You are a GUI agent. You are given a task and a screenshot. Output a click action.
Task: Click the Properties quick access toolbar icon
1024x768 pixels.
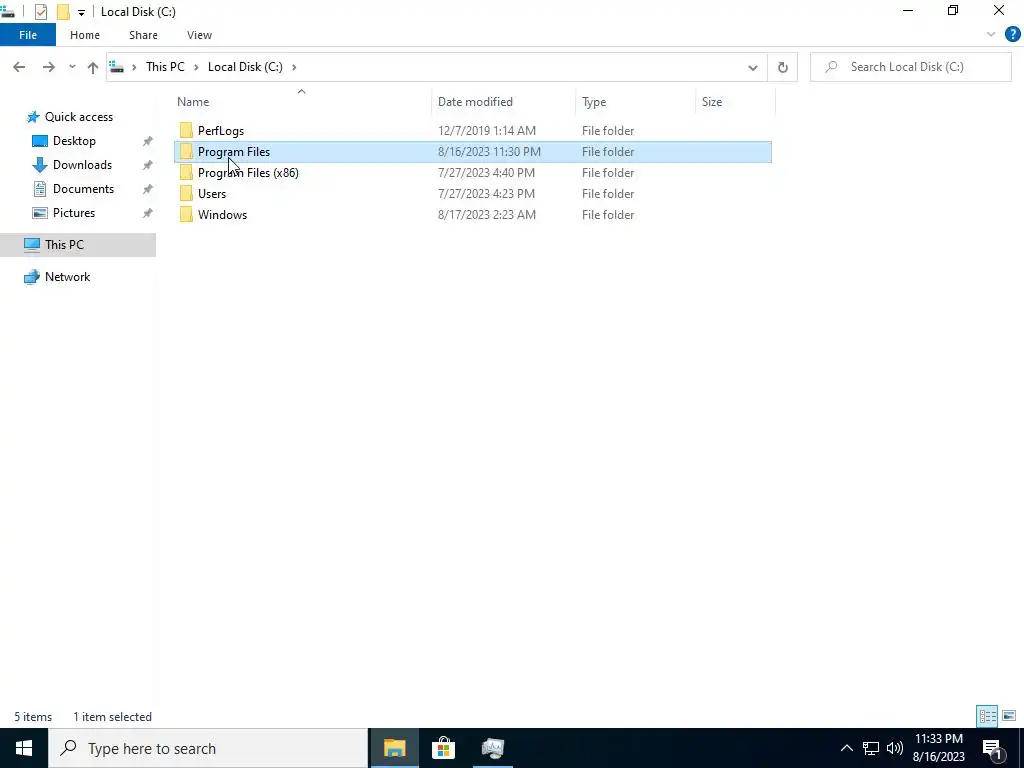tap(40, 12)
